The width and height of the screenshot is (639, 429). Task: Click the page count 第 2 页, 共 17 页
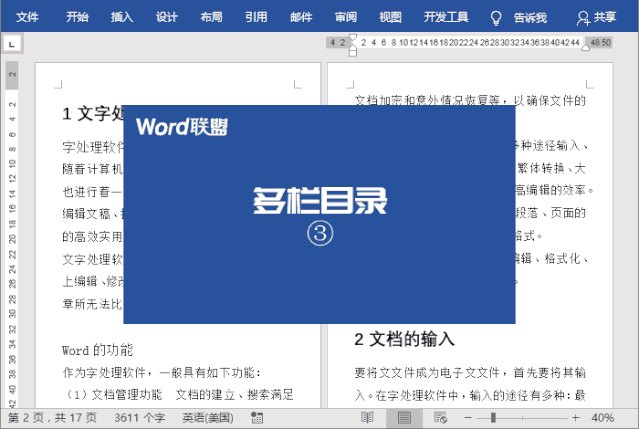pyautogui.click(x=52, y=418)
